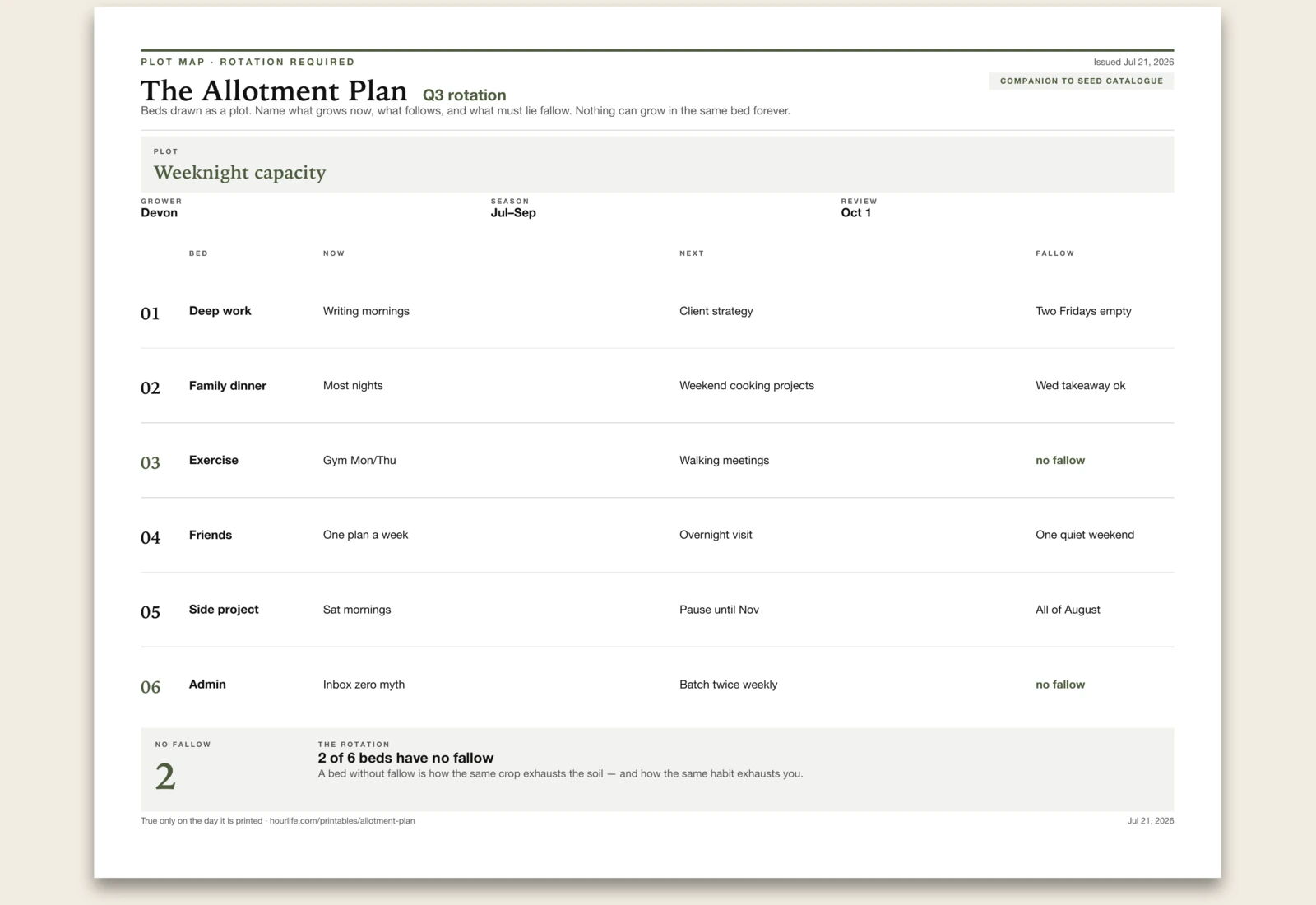The image size is (1316, 905).
Task: Click the 'Family dinner' bed name
Action: (x=227, y=385)
